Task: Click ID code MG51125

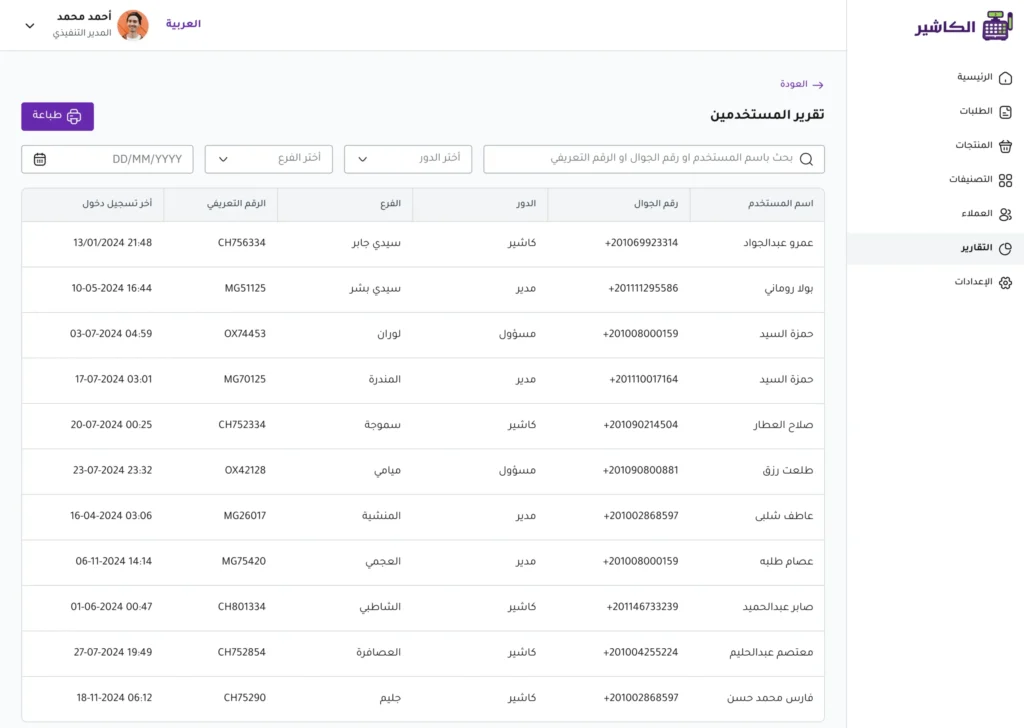Action: (245, 289)
